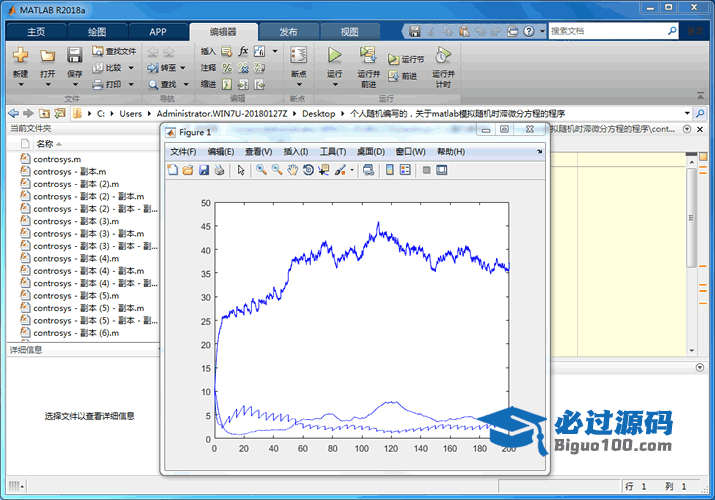Click the percent comment icon next to 注释
Image resolution: width=715 pixels, height=500 pixels.
click(227, 68)
